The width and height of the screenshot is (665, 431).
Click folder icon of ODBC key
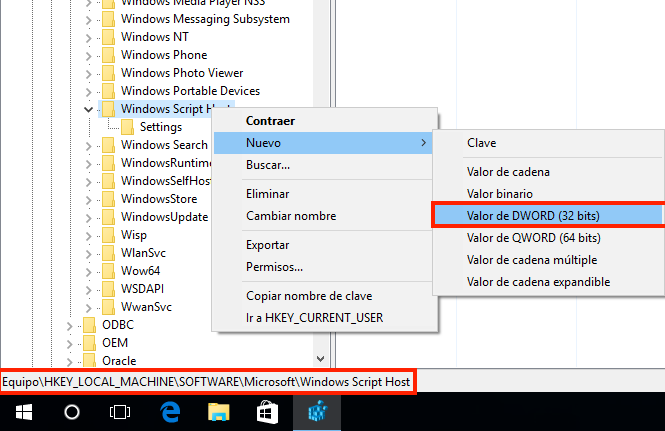pos(89,325)
